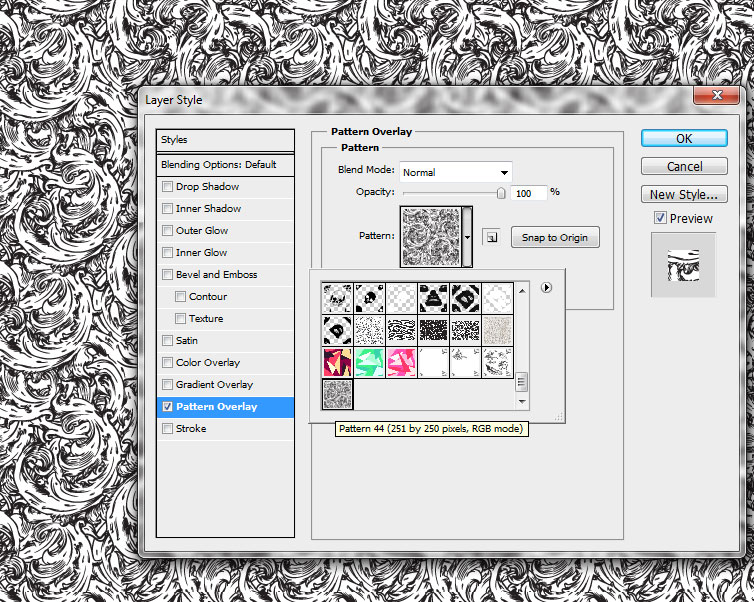The image size is (754, 602).
Task: Check the Contour sub-option box
Action: point(180,296)
